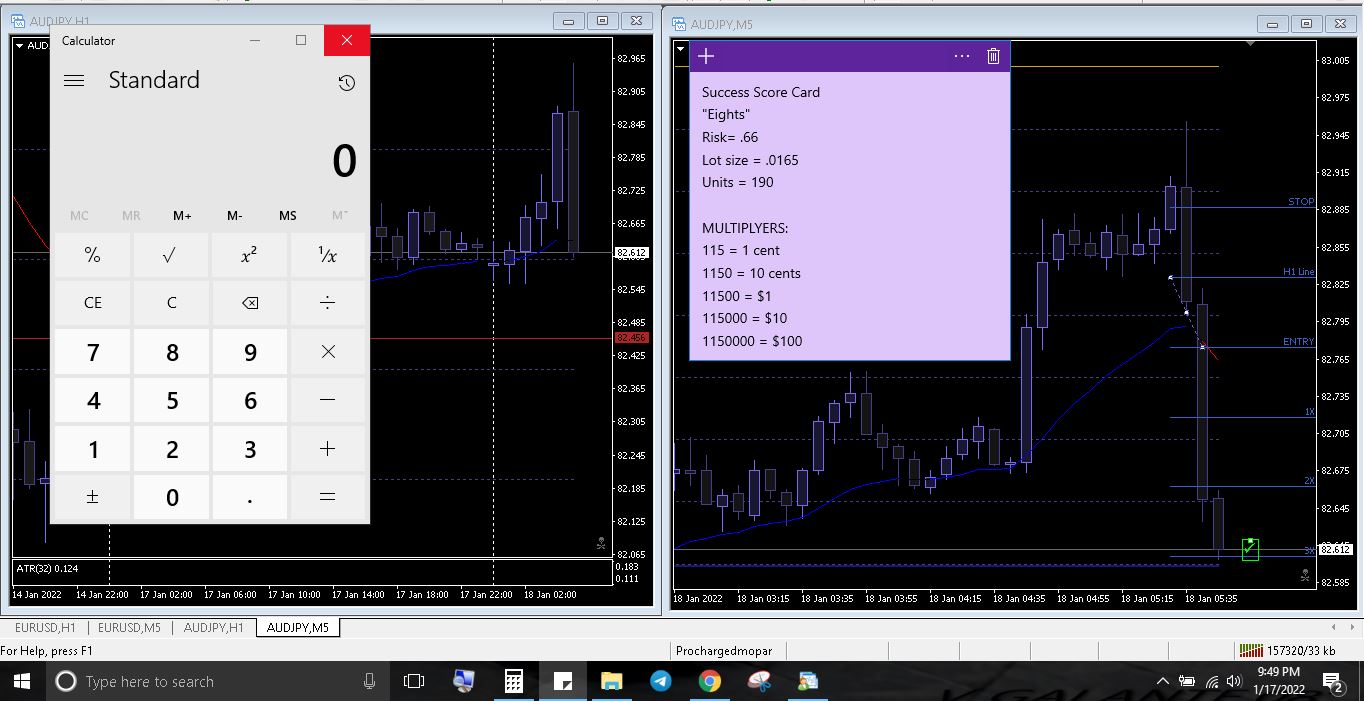Click the ENTRY line label on M5 chart

pos(1299,342)
